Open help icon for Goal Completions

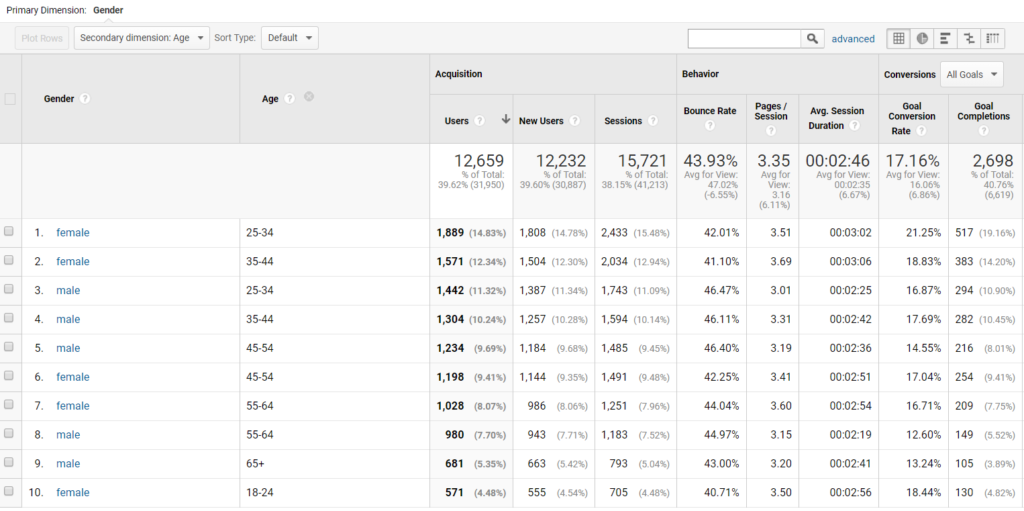tap(984, 131)
